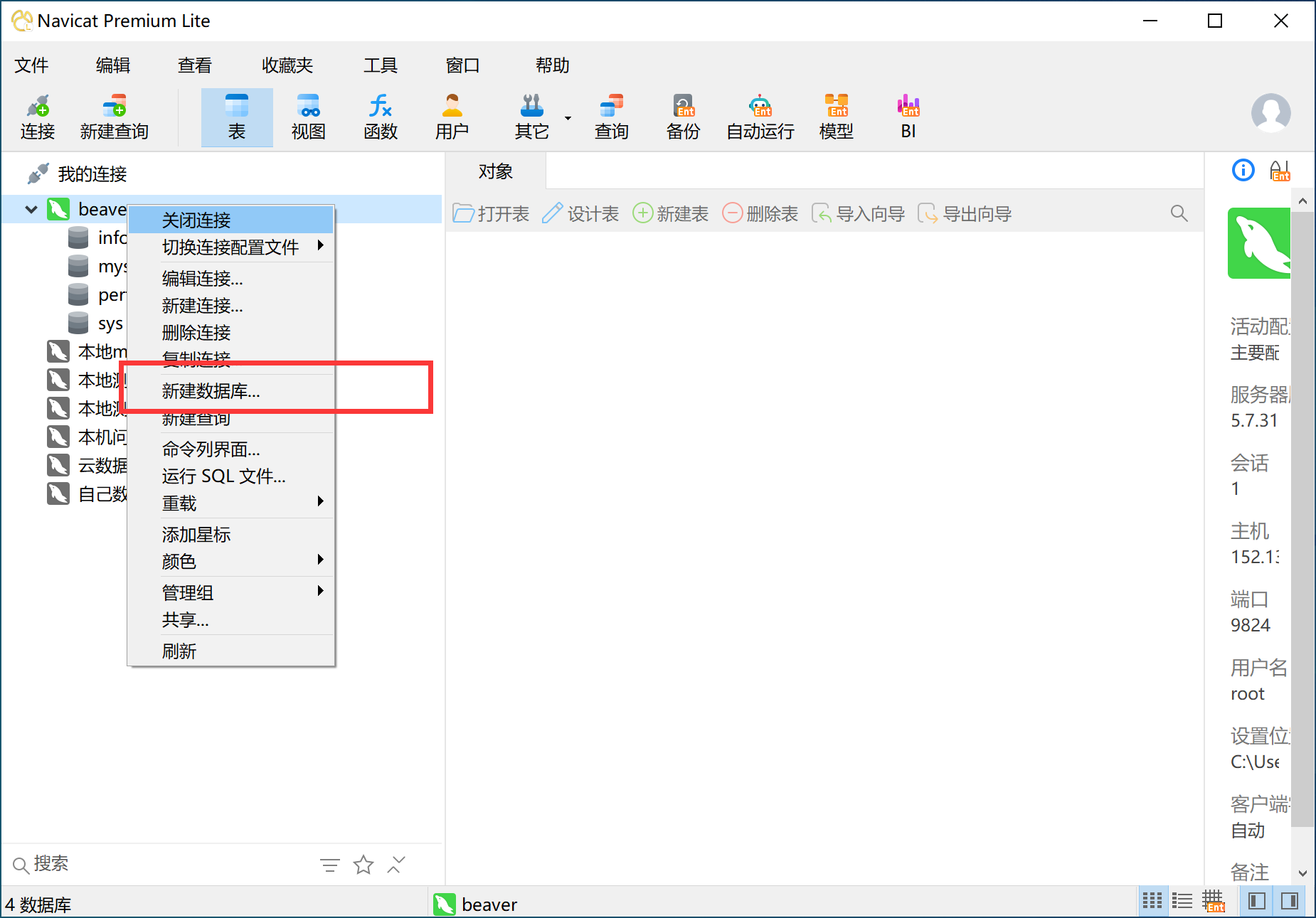Open the 收藏夹 menu
Screen dimensions: 1316x918
point(287,65)
